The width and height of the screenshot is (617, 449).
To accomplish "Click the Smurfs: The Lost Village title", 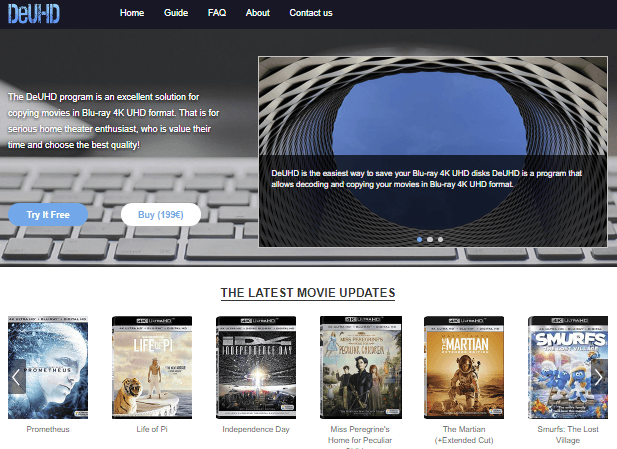I will (x=567, y=434).
